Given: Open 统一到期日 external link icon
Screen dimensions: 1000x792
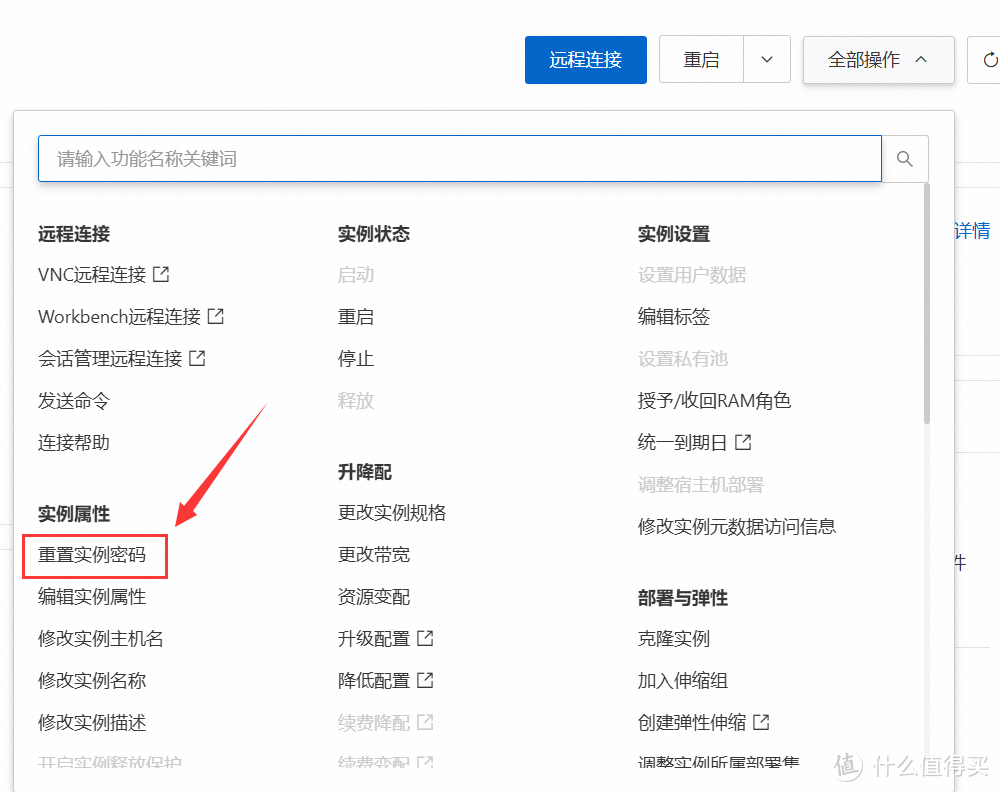Looking at the screenshot, I should point(744,441).
